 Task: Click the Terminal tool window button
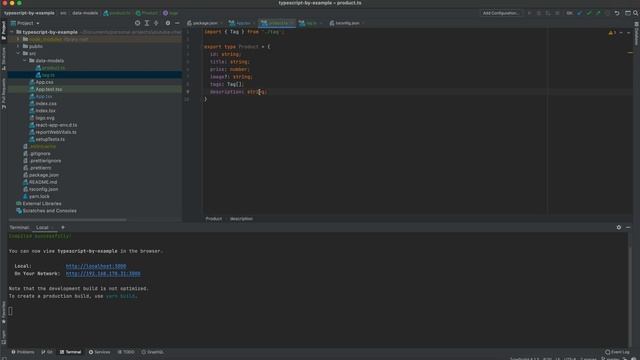coord(71,352)
